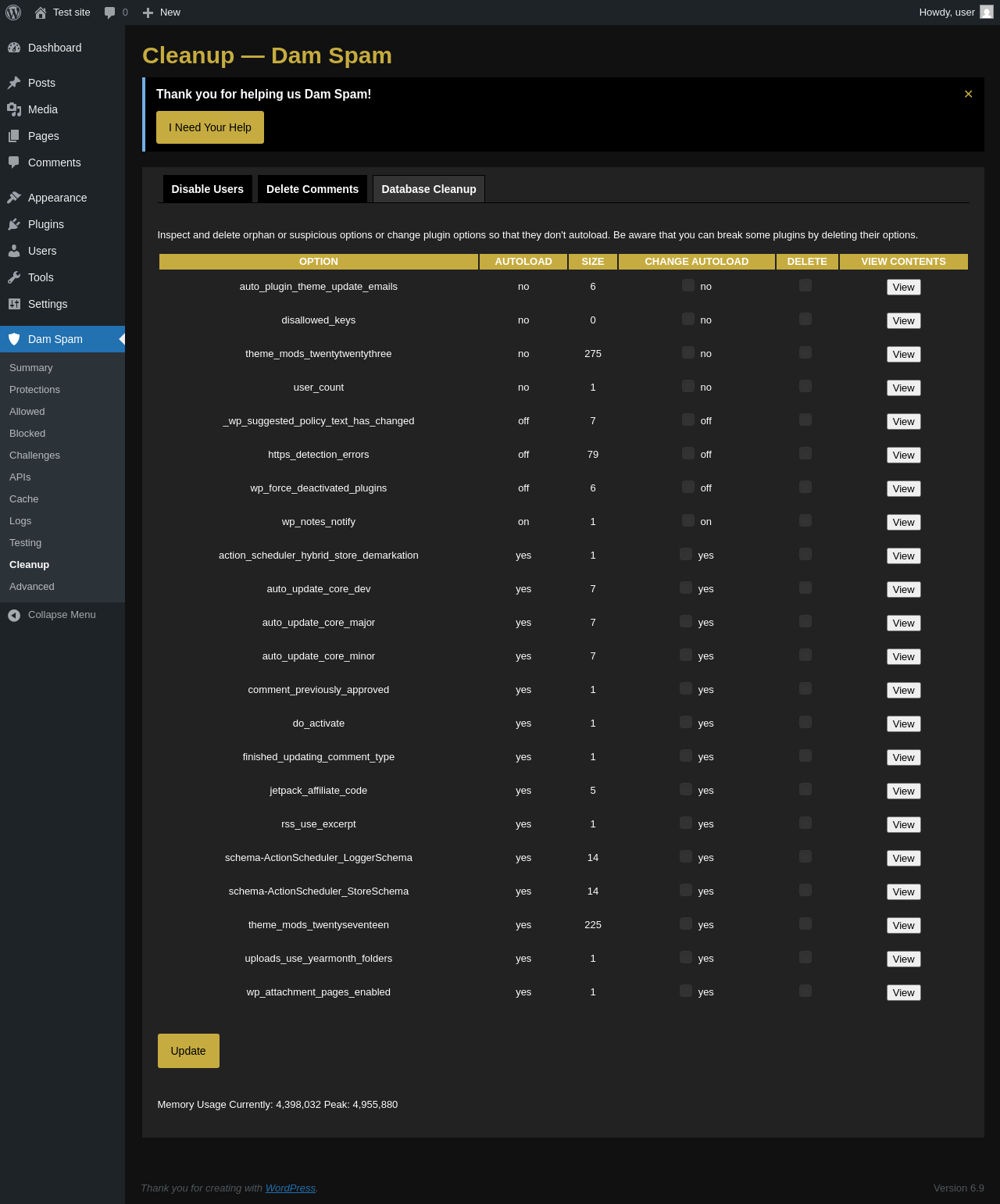Click the Update button

point(188,1051)
